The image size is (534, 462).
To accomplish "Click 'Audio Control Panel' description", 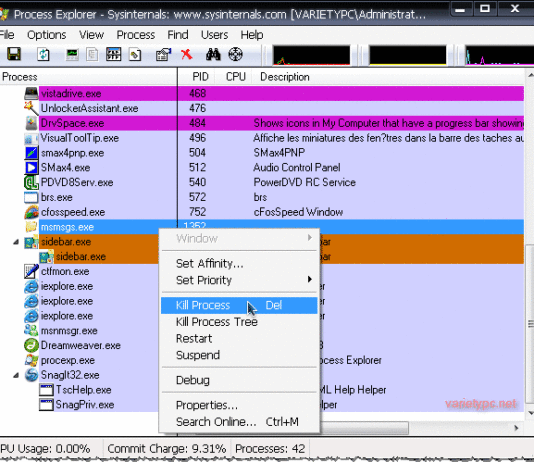I will coord(297,168).
